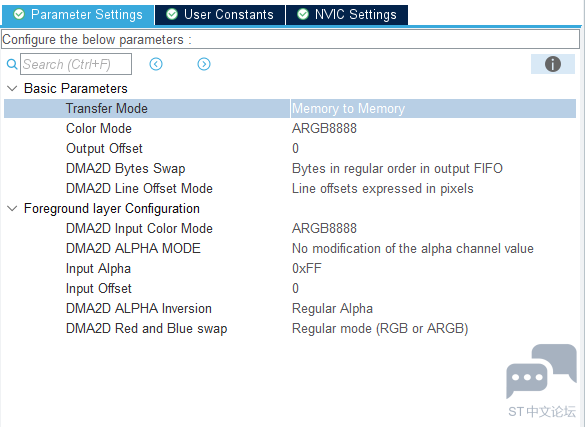Switch to the NVIC Settings tab
This screenshot has height=427, width=585.
(347, 15)
